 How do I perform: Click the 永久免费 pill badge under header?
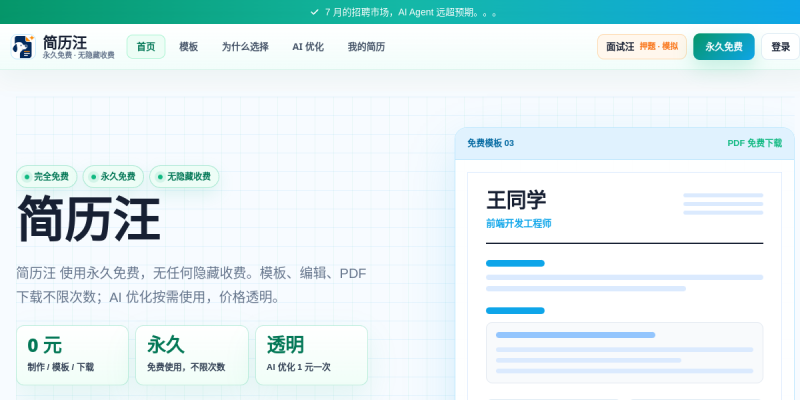click(113, 177)
